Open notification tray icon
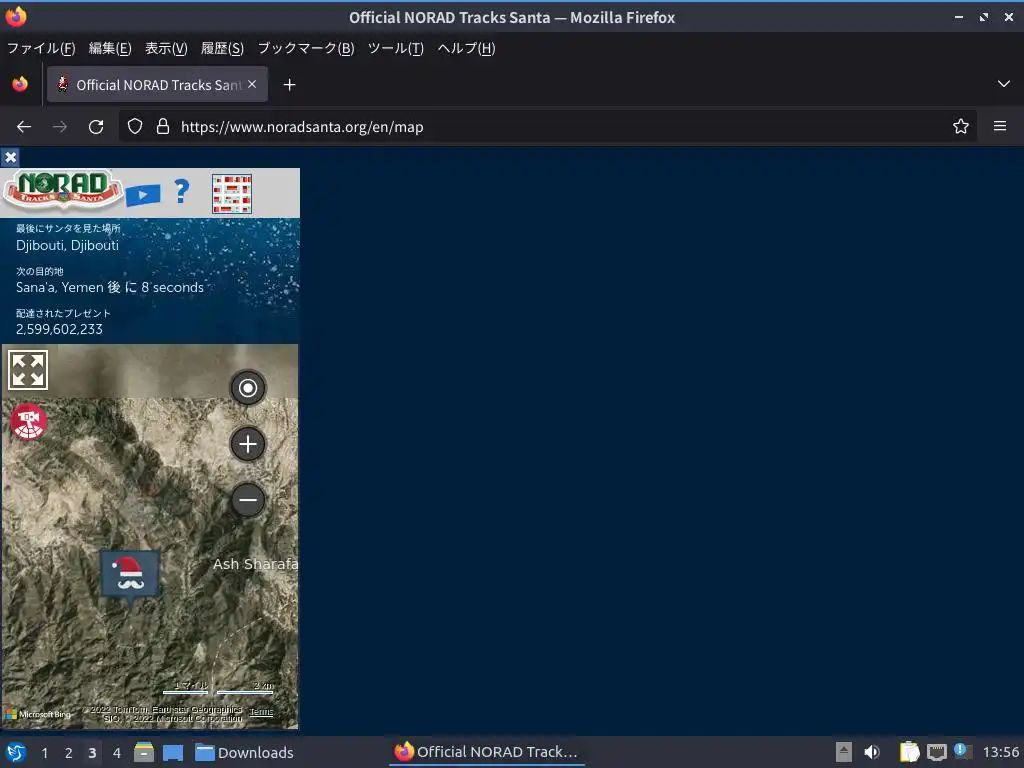The image size is (1024, 768). click(962, 751)
